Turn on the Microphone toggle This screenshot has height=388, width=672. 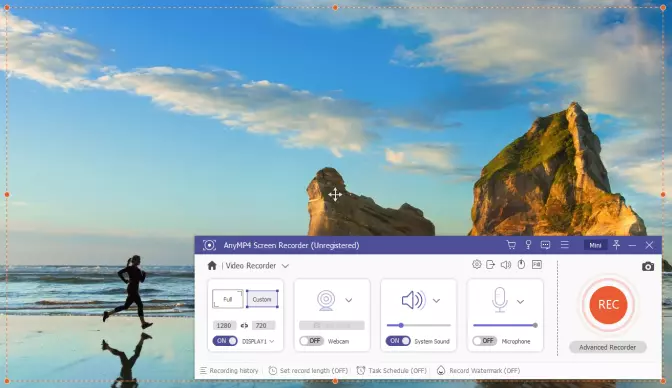click(x=484, y=341)
